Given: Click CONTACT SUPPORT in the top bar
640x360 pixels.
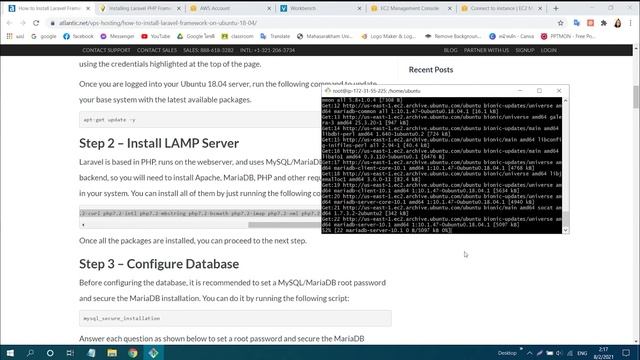Looking at the screenshot, I should [106, 50].
